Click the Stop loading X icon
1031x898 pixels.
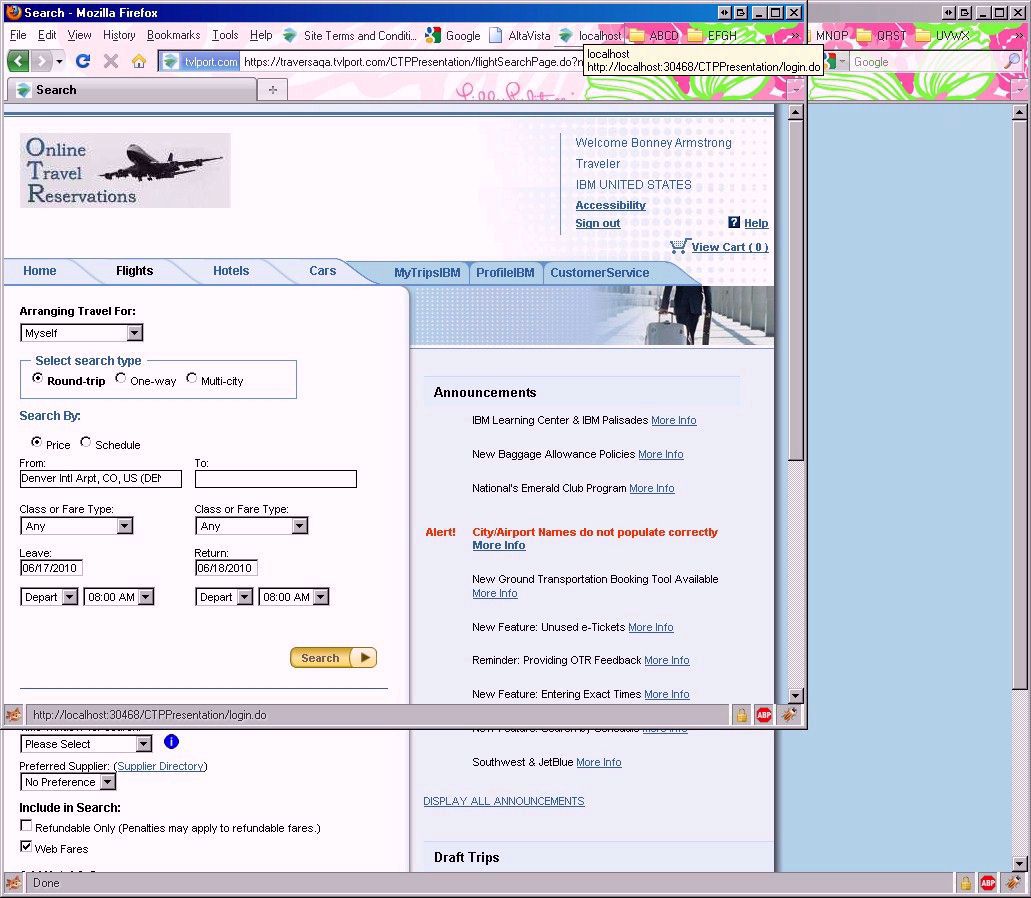point(111,61)
